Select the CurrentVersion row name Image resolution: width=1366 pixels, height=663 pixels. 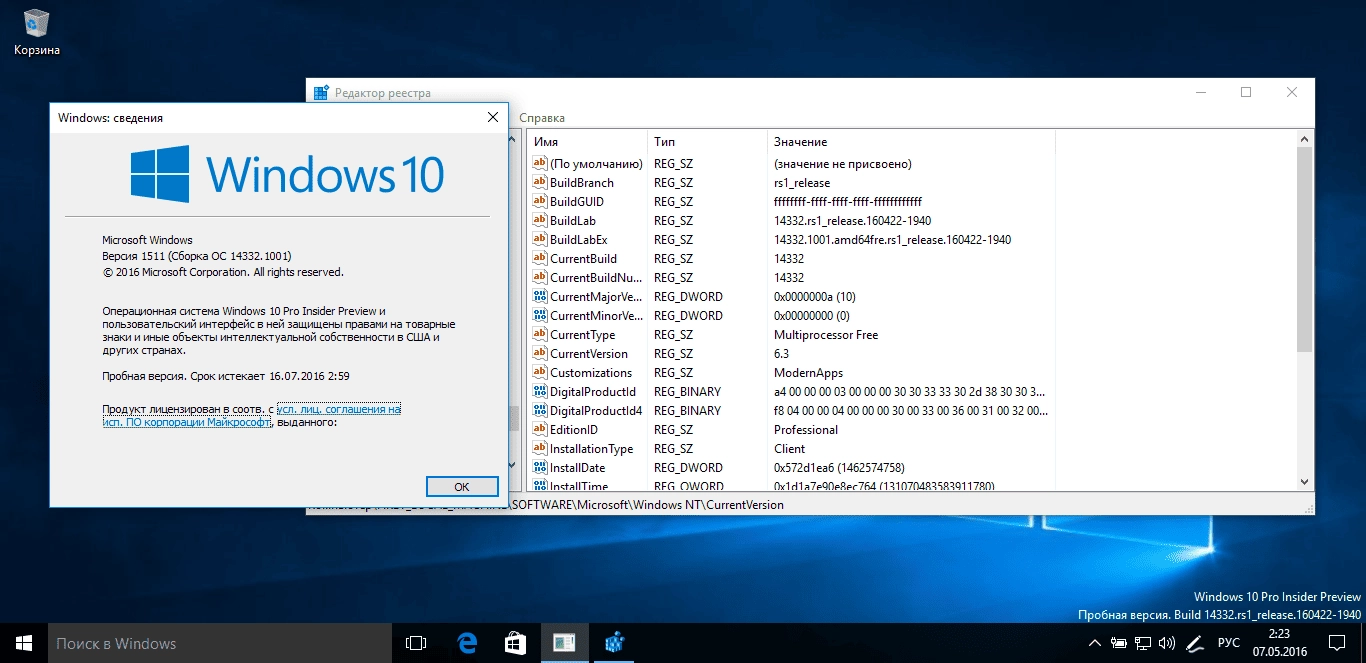click(589, 354)
